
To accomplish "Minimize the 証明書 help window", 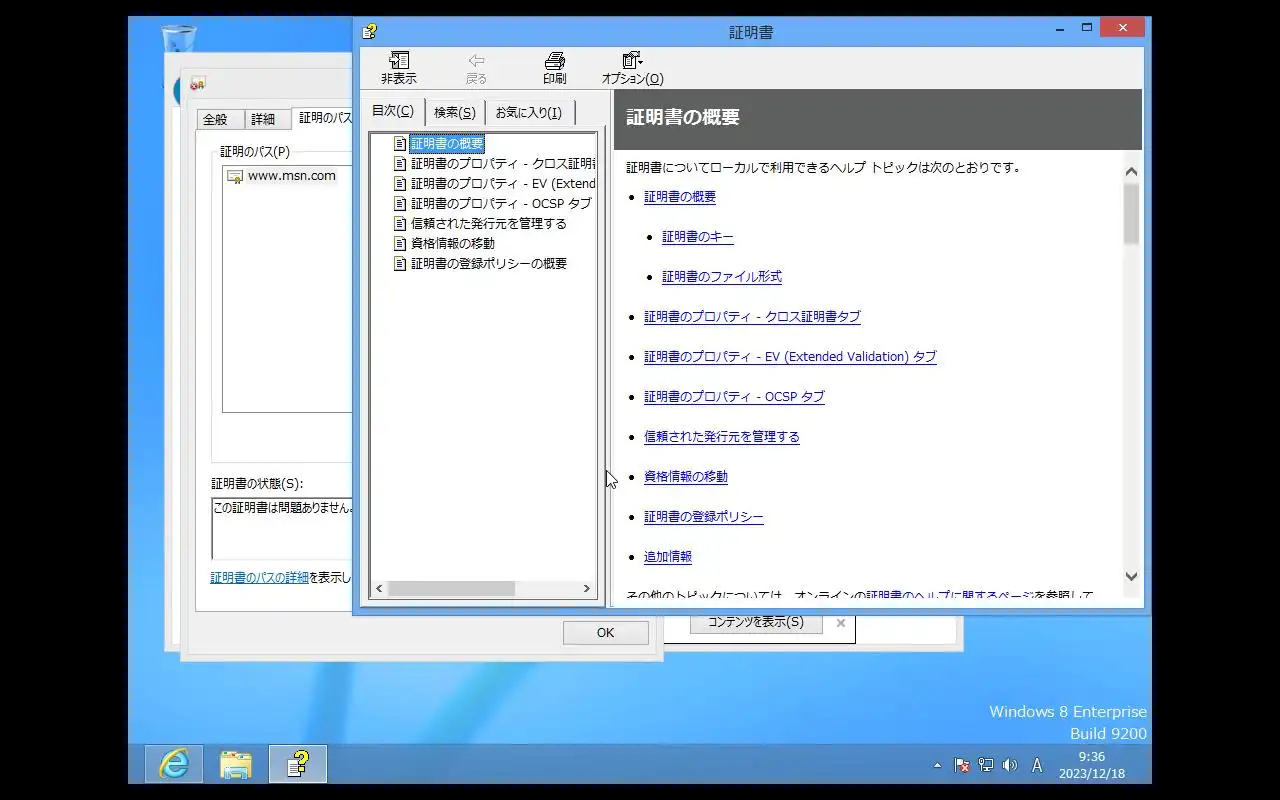I will [x=1060, y=29].
